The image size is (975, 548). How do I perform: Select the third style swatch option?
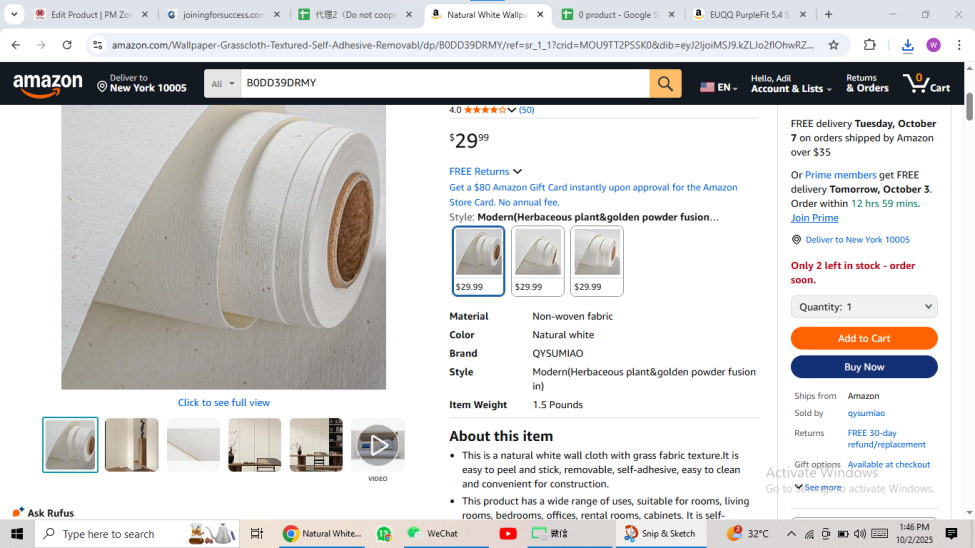point(596,261)
